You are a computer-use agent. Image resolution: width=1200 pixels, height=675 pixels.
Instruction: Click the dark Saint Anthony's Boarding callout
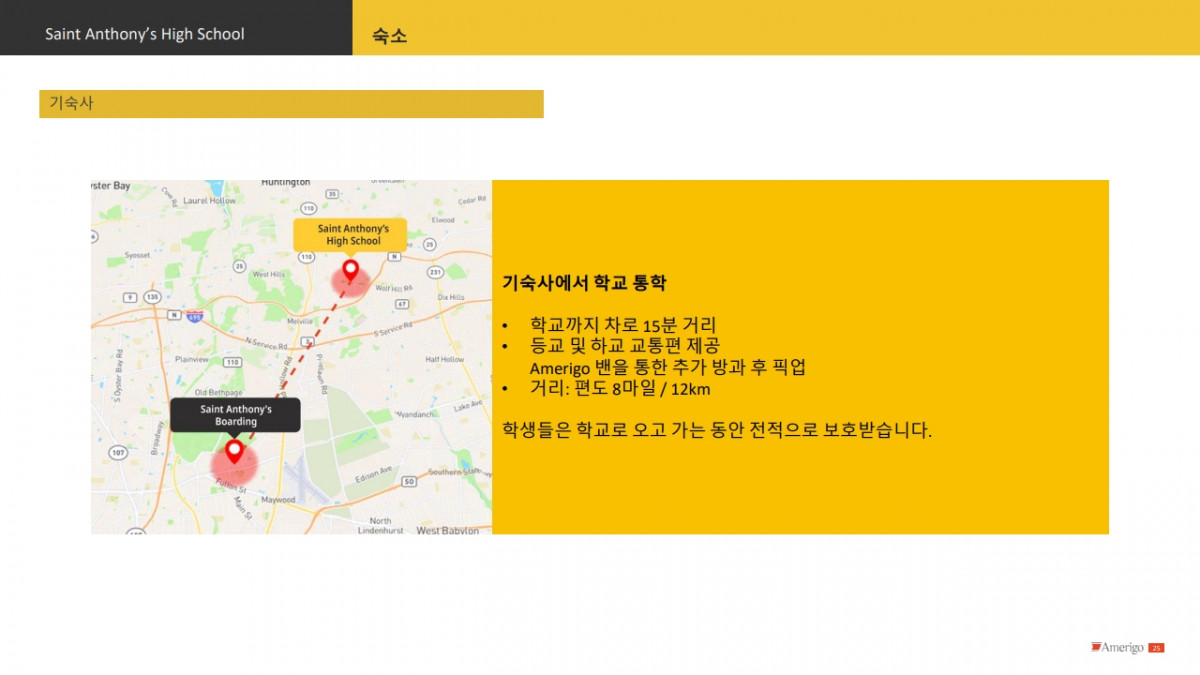235,415
